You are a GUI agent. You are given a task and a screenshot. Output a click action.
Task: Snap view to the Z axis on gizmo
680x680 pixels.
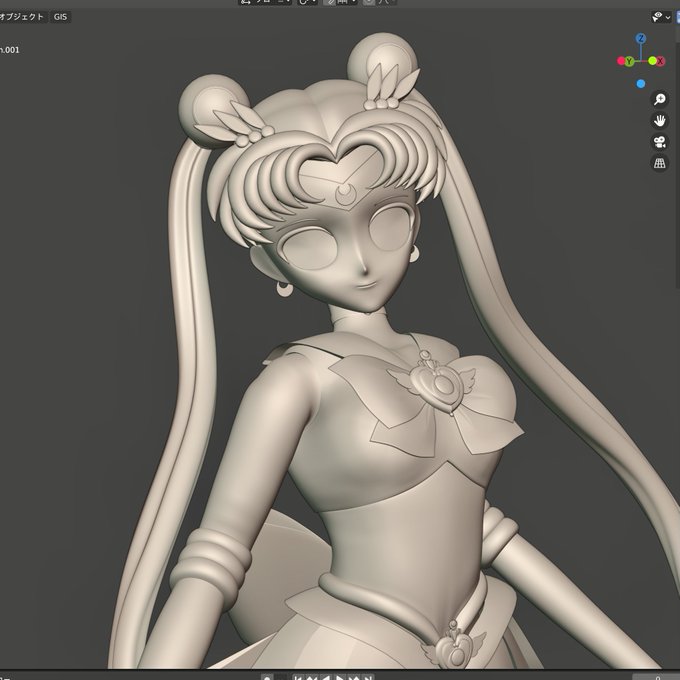tap(641, 39)
